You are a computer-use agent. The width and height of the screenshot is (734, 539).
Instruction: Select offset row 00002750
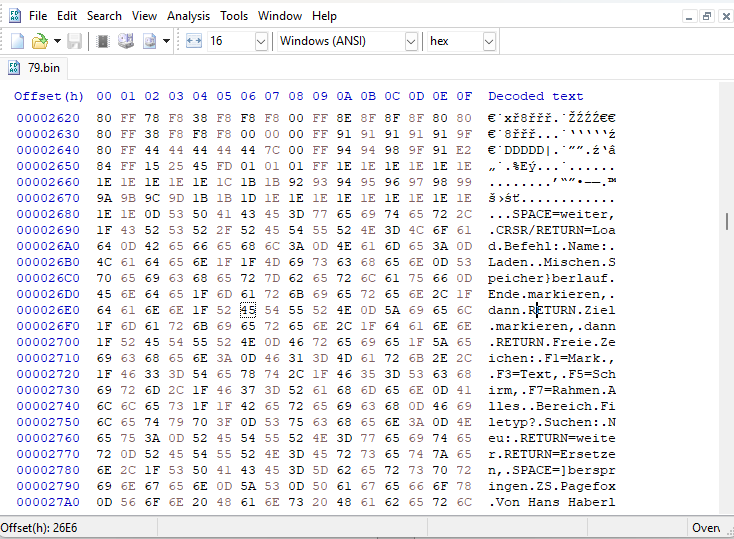click(48, 422)
